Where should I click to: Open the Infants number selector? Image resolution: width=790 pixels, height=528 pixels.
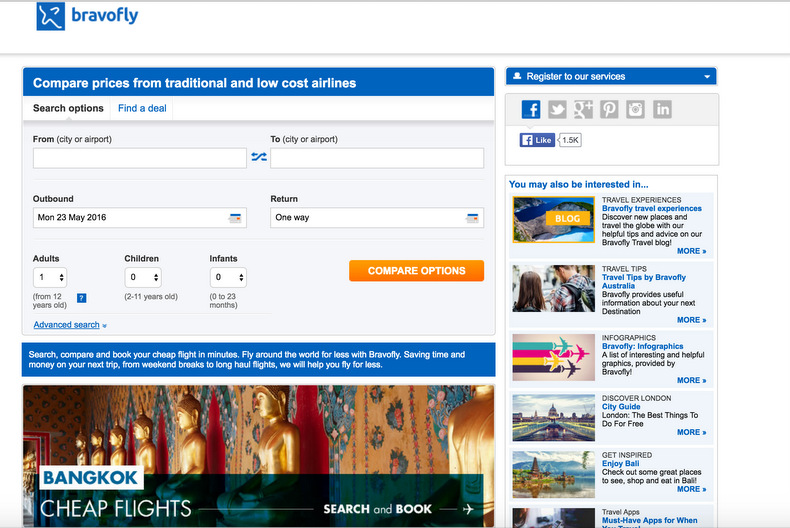(x=228, y=277)
